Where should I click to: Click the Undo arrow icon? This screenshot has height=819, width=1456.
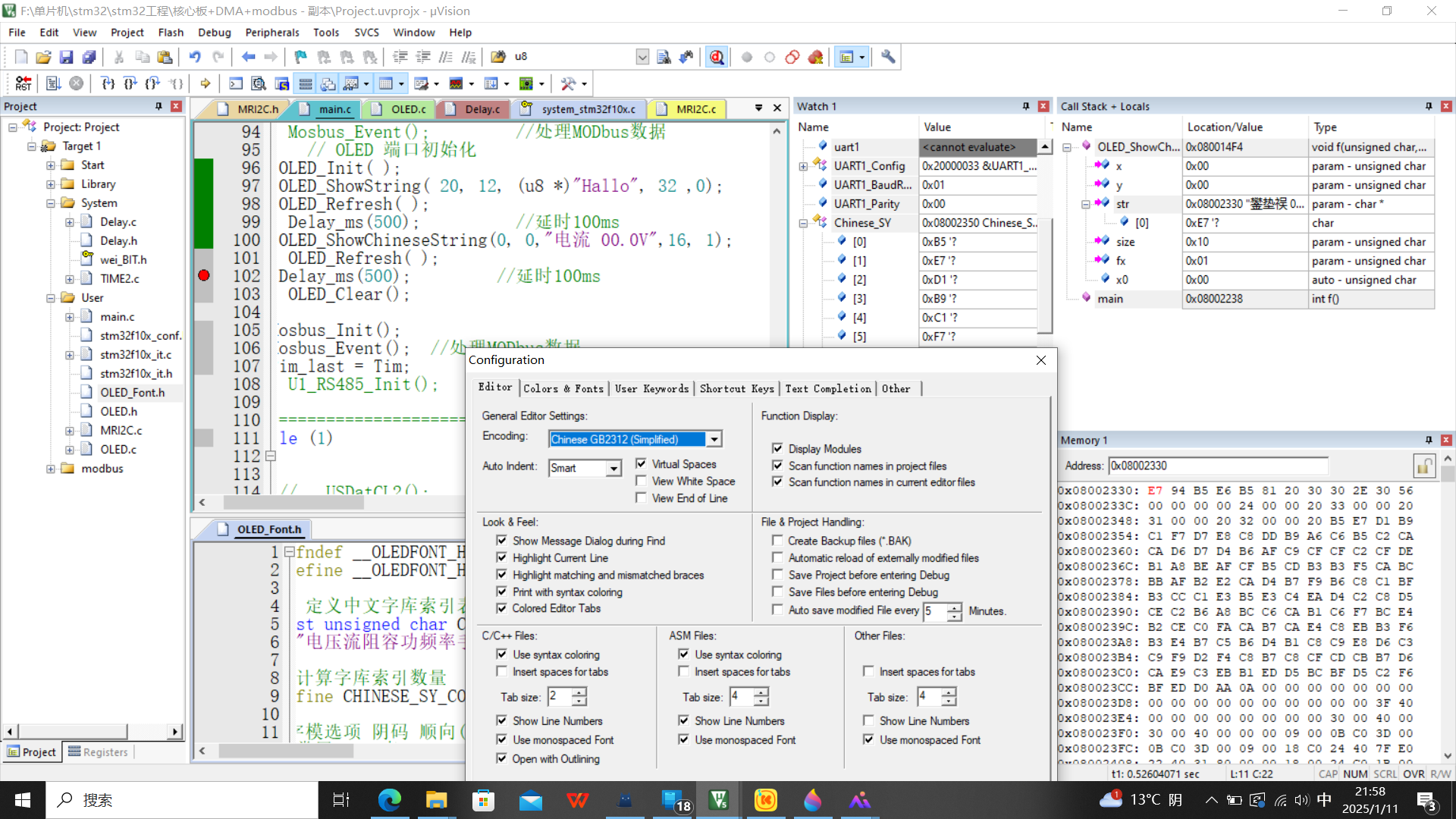[x=195, y=57]
